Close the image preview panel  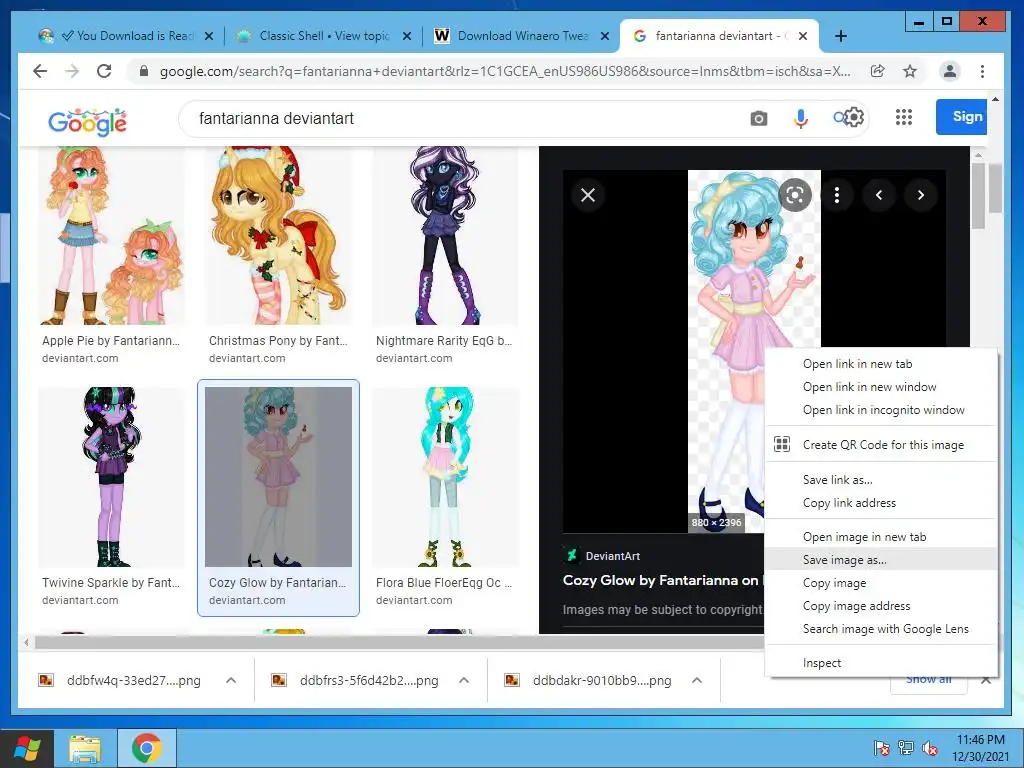(x=588, y=195)
